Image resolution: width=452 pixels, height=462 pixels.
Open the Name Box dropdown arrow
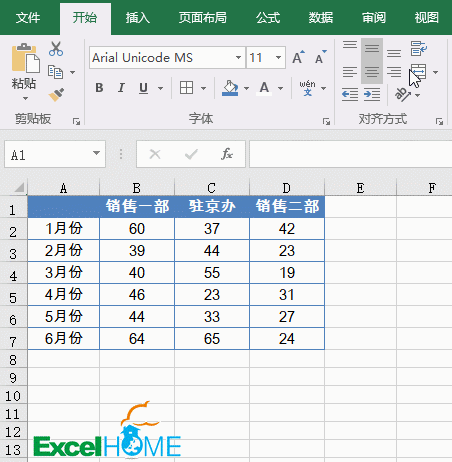click(x=96, y=153)
